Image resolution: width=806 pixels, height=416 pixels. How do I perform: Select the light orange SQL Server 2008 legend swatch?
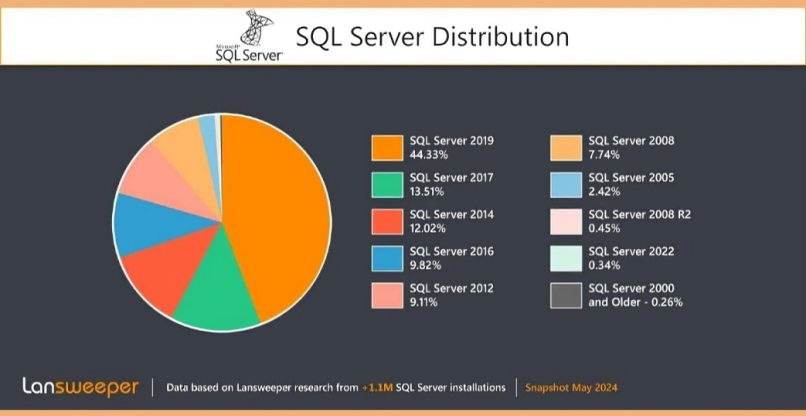565,147
